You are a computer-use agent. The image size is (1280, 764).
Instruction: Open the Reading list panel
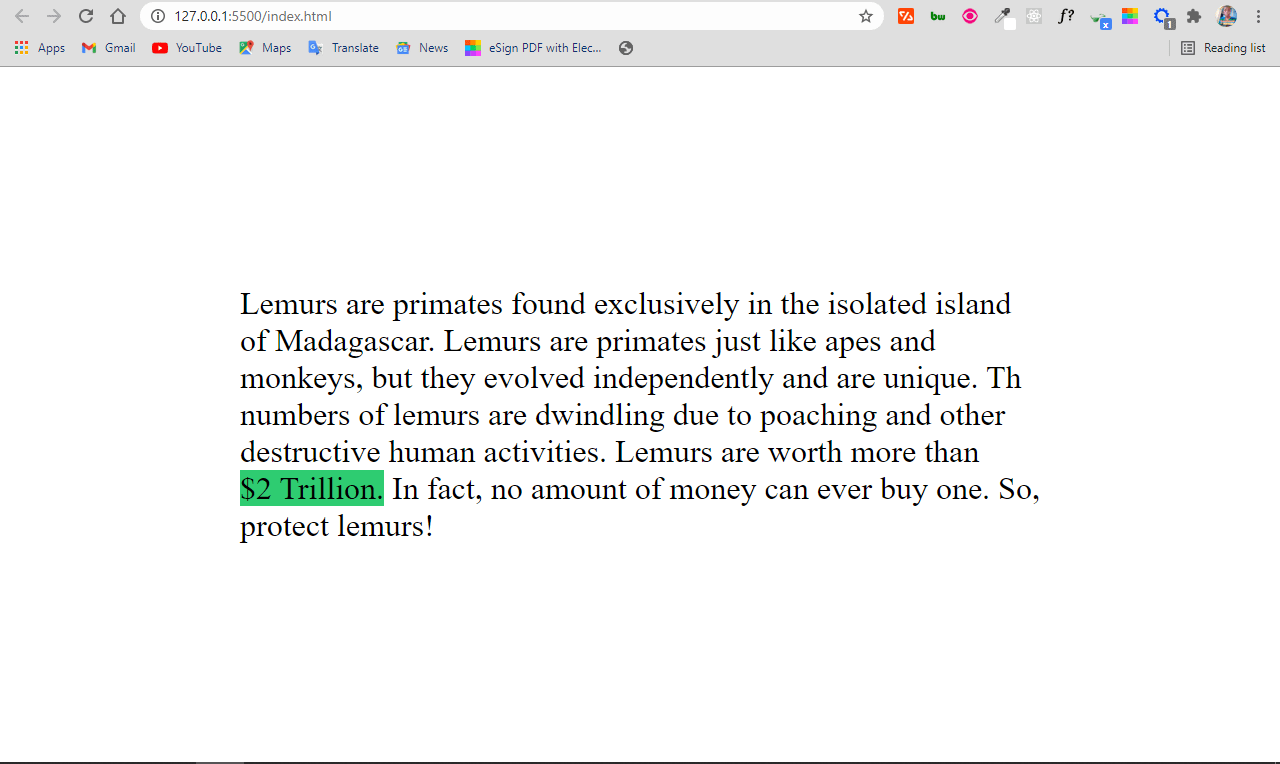point(1223,48)
